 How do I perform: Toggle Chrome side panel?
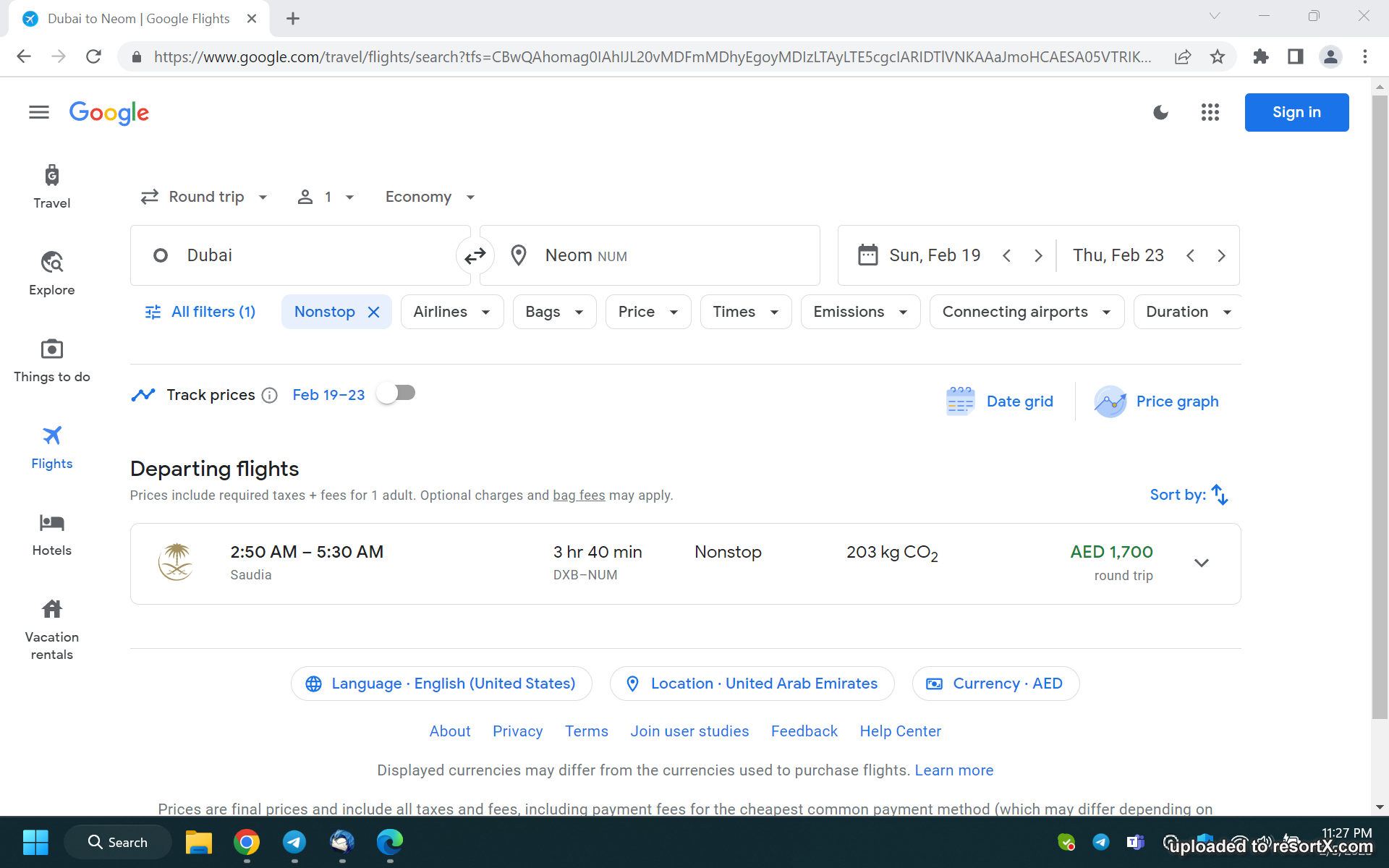pos(1296,56)
